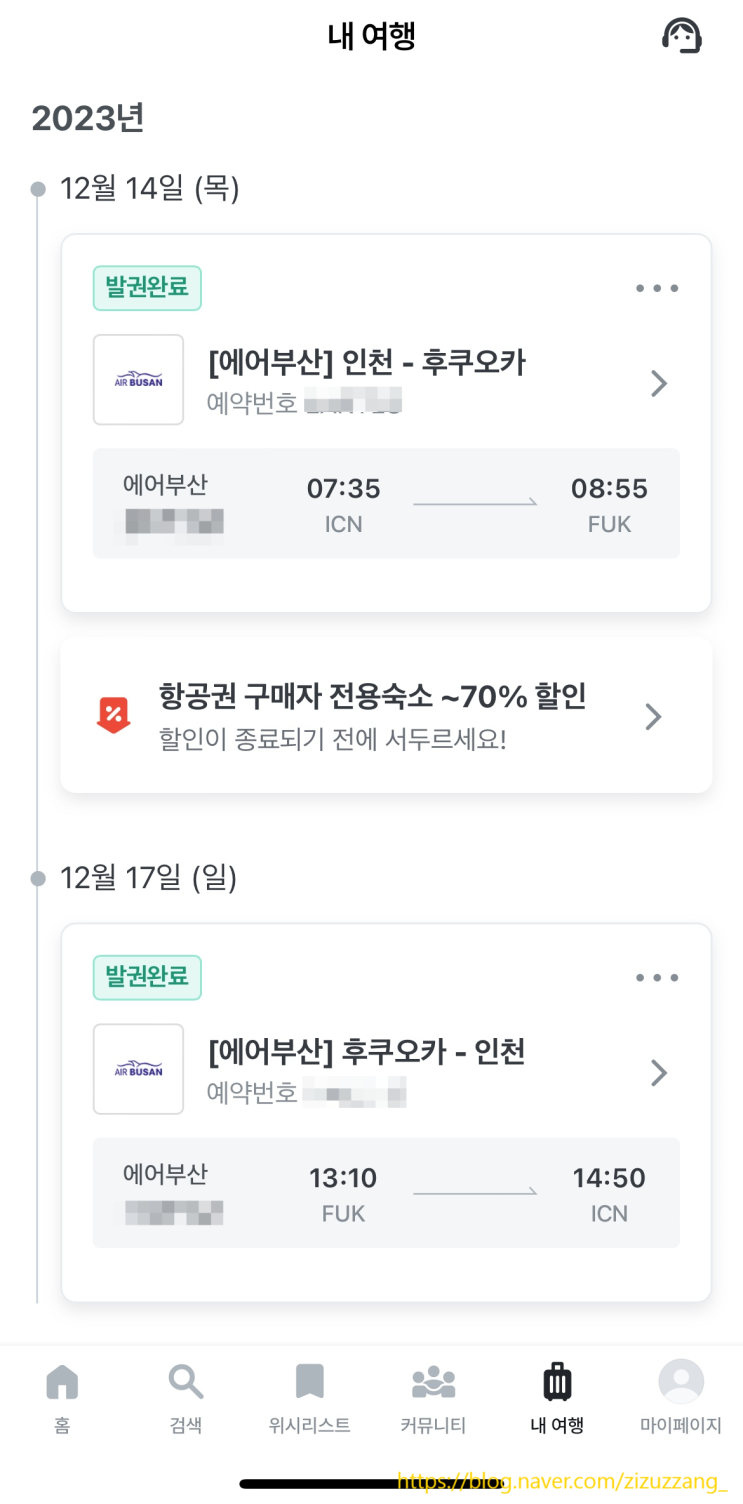Tap Air Busan logo on December 17 flight
The height and width of the screenshot is (1504, 743).
[x=138, y=1069]
